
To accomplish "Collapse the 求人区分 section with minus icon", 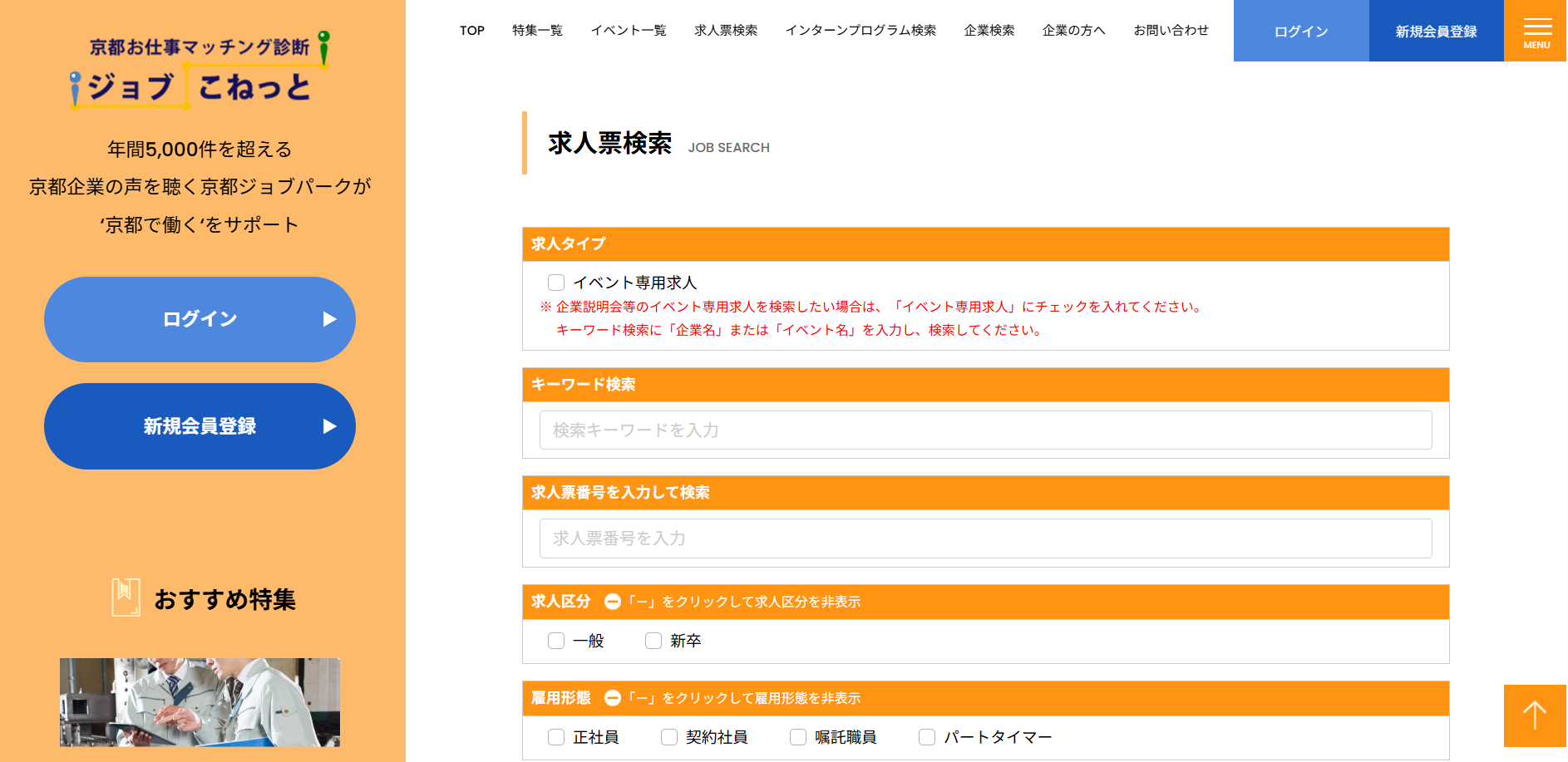I will pos(613,602).
